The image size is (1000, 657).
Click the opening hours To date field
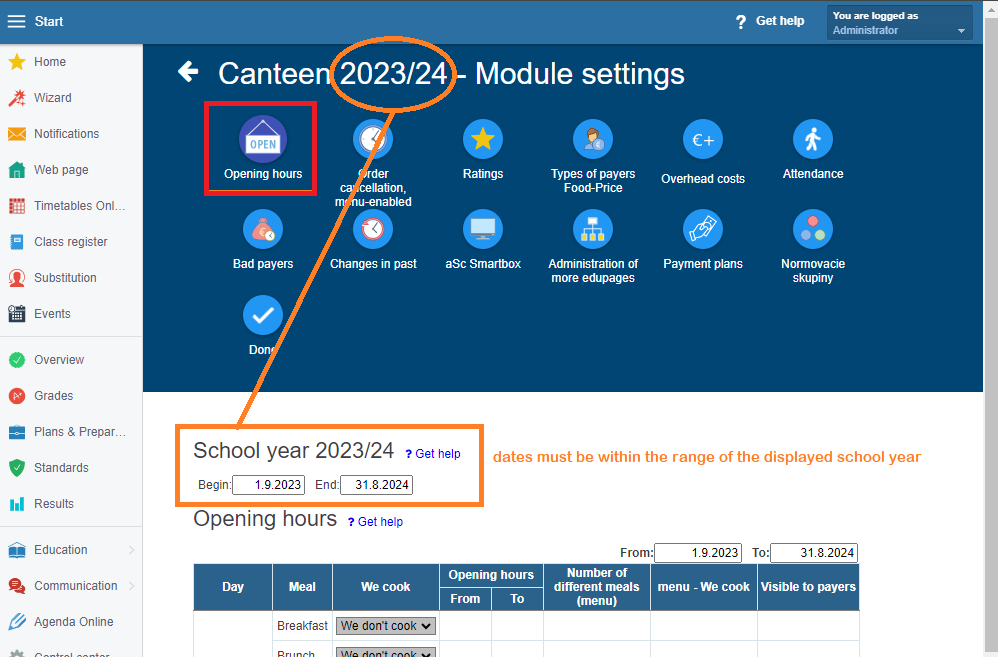(x=814, y=553)
